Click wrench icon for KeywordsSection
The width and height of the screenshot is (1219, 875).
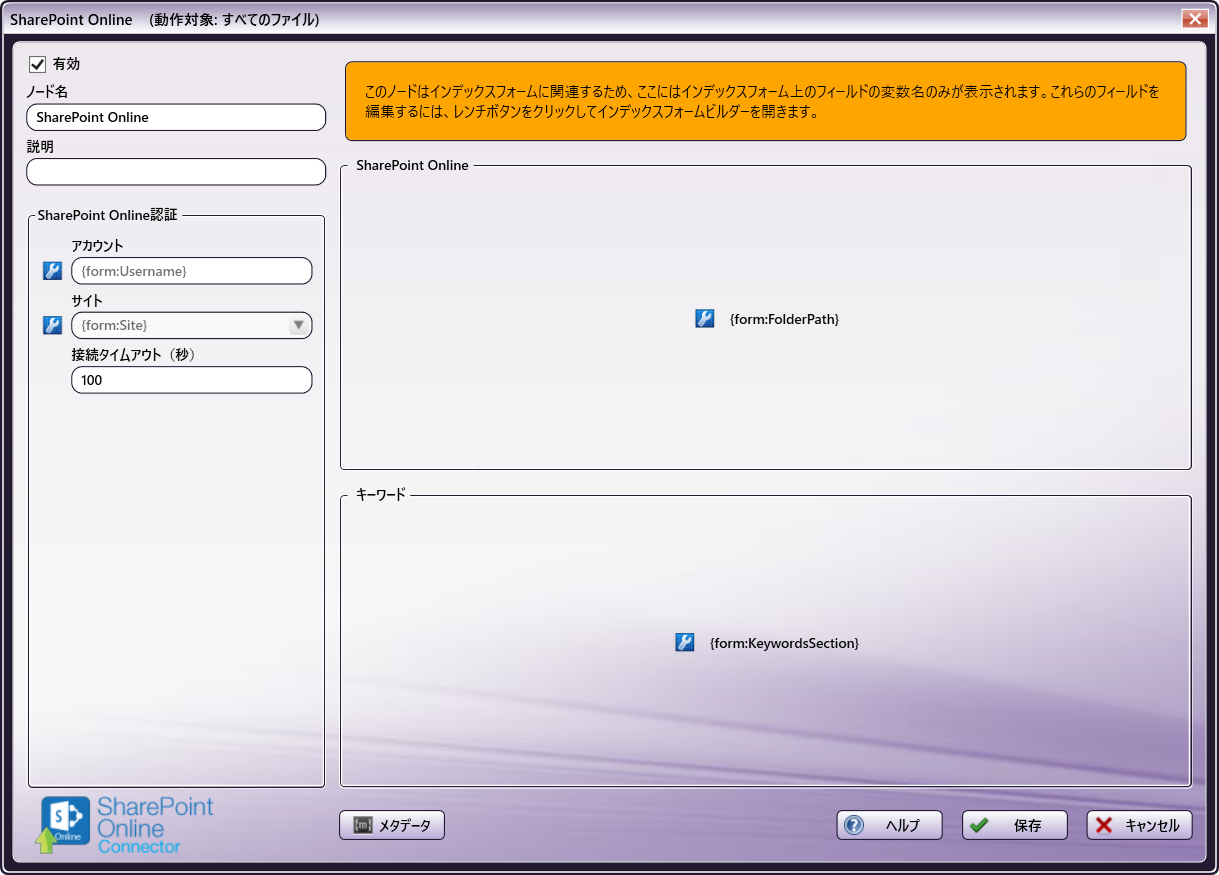[685, 643]
